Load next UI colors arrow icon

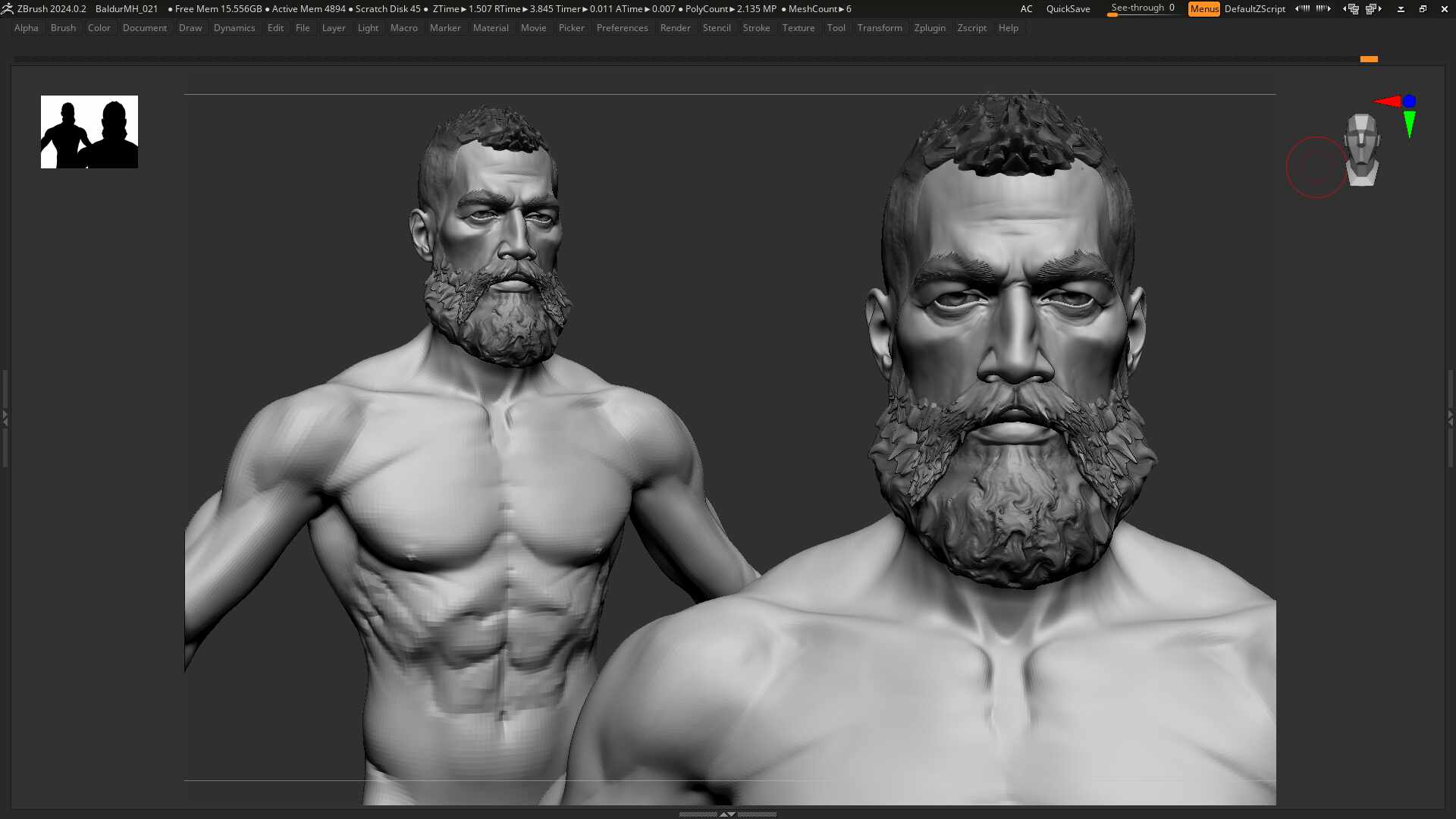1323,9
